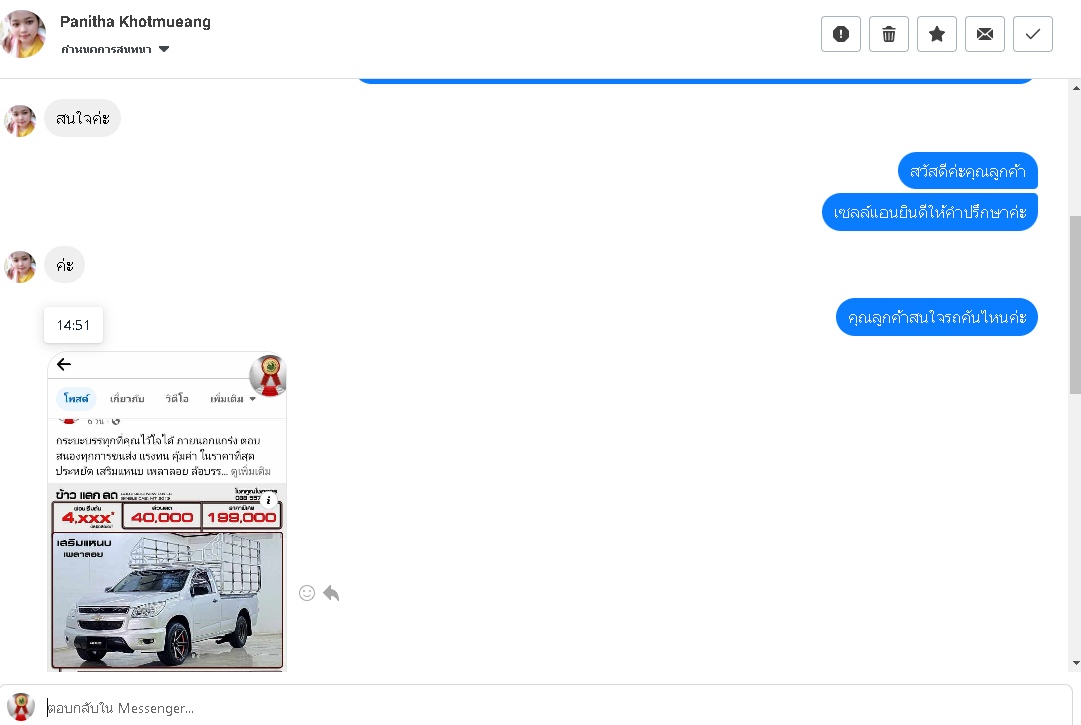Click the chat scrollbar thumb
Image resolution: width=1081 pixels, height=725 pixels.
pyautogui.click(x=1075, y=305)
